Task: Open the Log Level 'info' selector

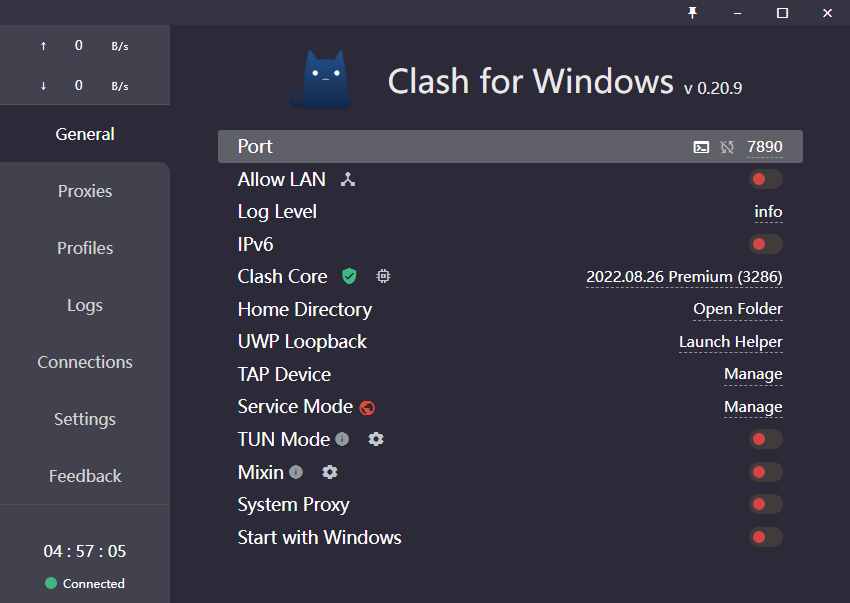Action: pos(768,212)
